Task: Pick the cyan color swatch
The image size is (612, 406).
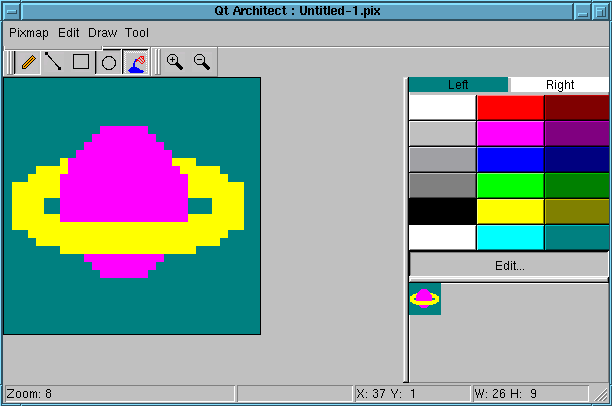Action: [510, 237]
